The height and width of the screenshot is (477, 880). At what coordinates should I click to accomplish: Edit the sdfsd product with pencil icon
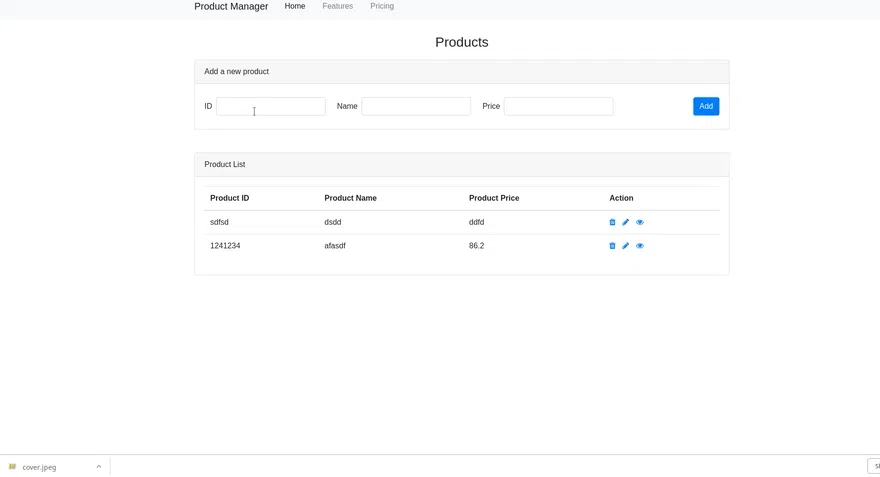coord(625,222)
